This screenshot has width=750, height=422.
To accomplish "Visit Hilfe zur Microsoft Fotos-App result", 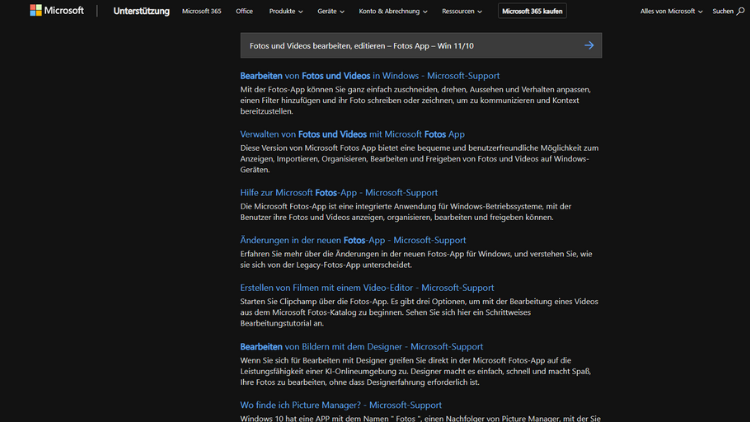I will click(338, 192).
